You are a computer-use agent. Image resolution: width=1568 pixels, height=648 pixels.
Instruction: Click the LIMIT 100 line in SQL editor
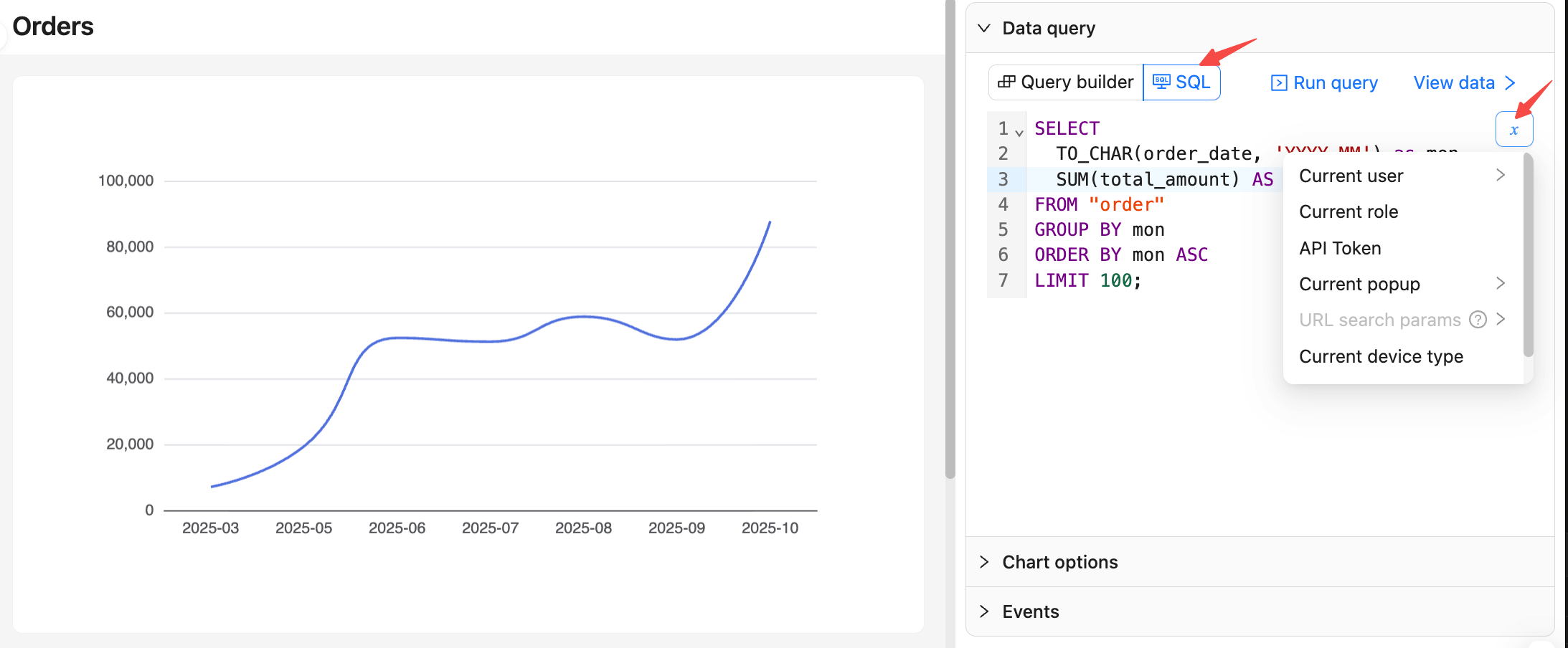pyautogui.click(x=1087, y=280)
